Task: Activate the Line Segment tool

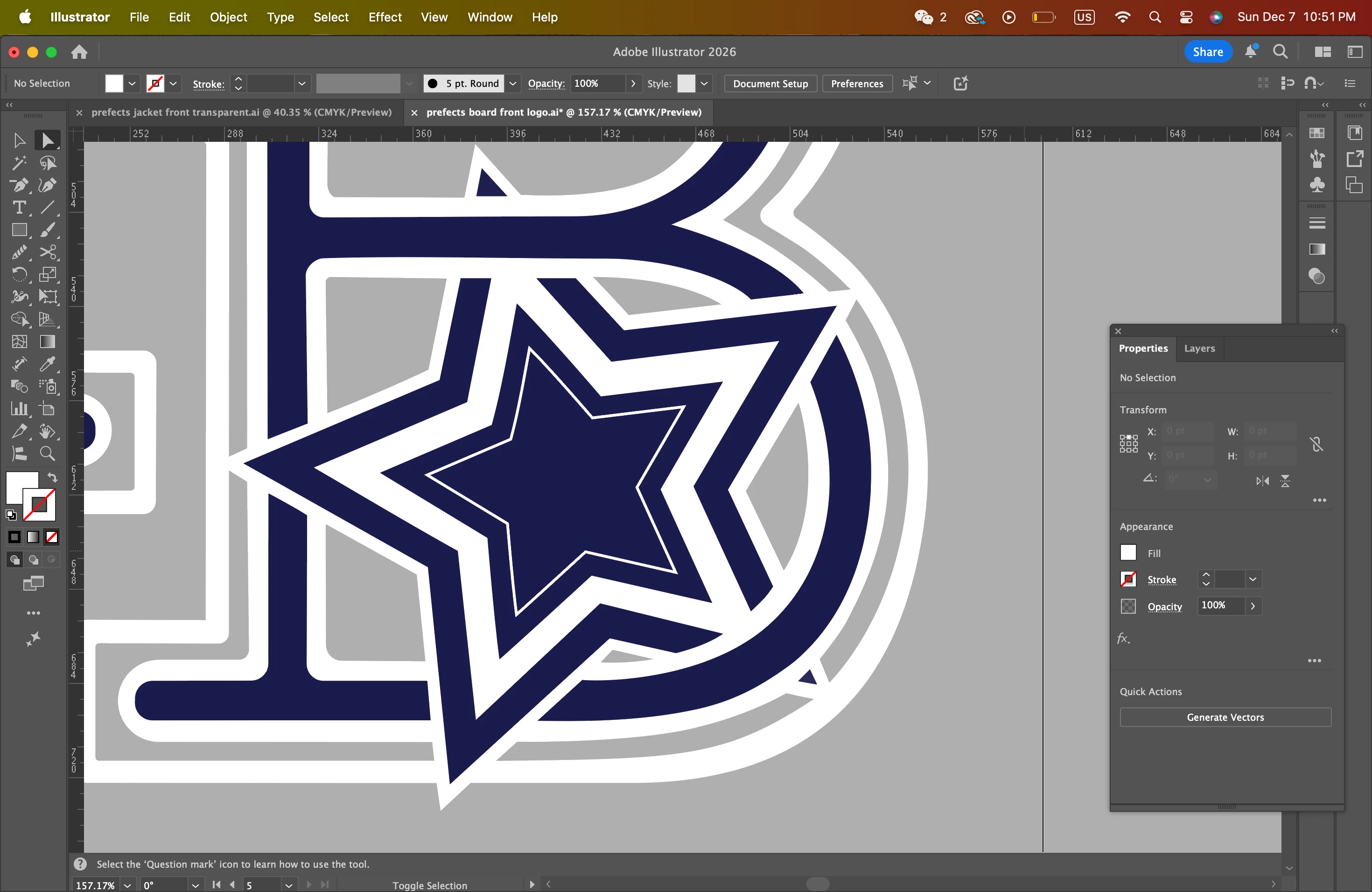Action: pos(48,208)
